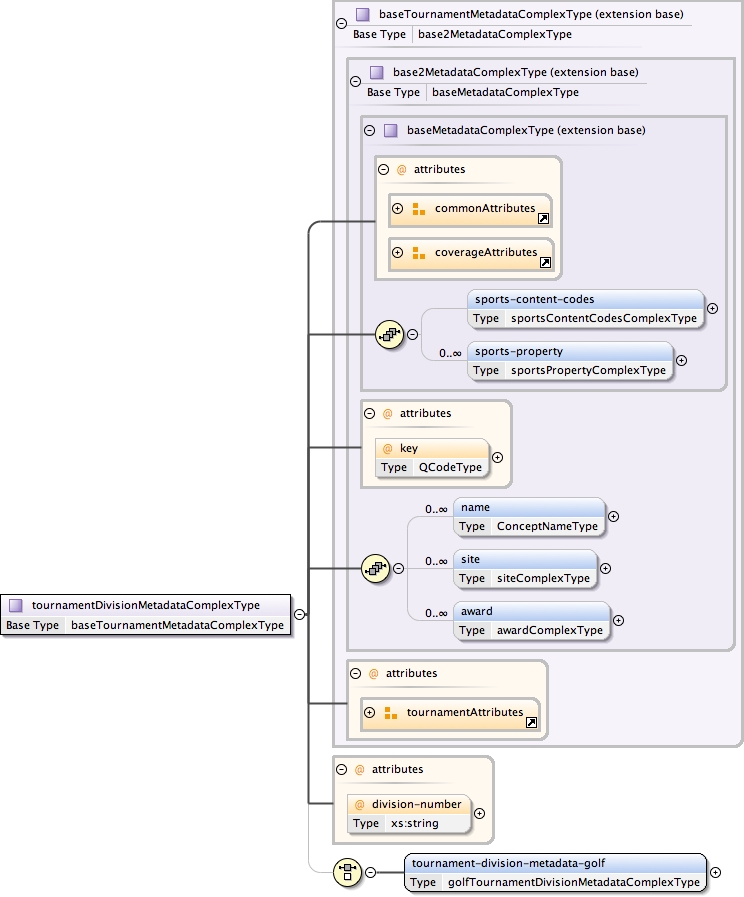
Task: Collapse the baseTournamentMetadataComplexType extension box
Action: coord(342,22)
